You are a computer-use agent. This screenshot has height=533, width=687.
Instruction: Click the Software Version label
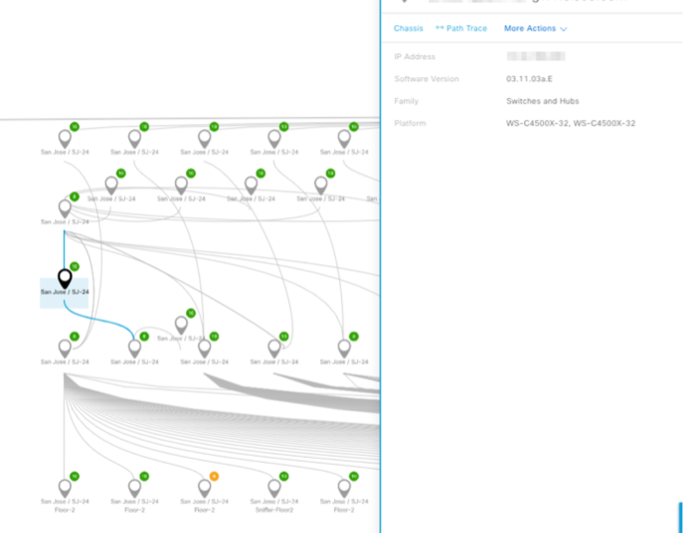[426, 79]
